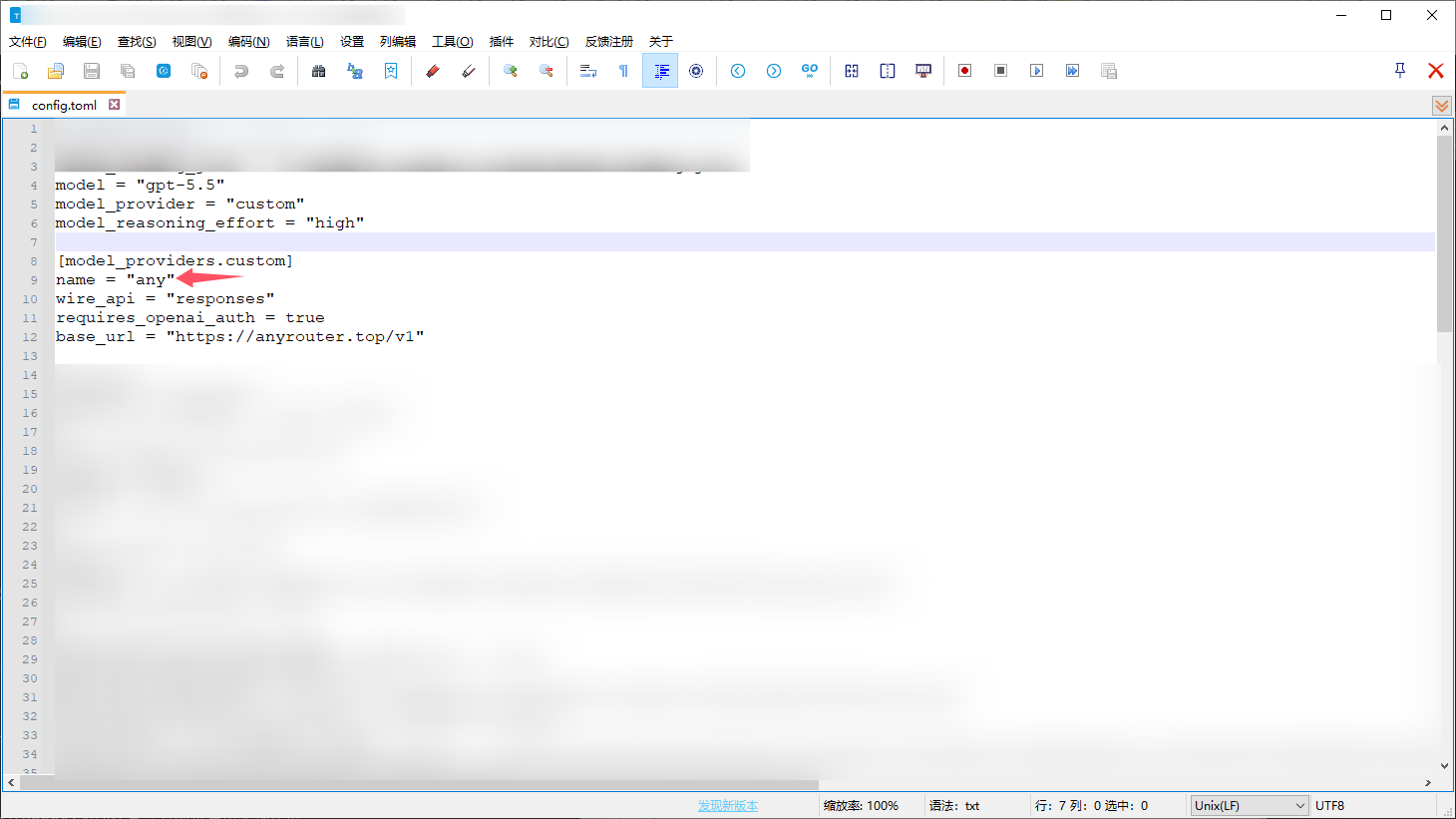Open the 查找(S) menu
This screenshot has height=819, width=1456.
click(x=137, y=41)
